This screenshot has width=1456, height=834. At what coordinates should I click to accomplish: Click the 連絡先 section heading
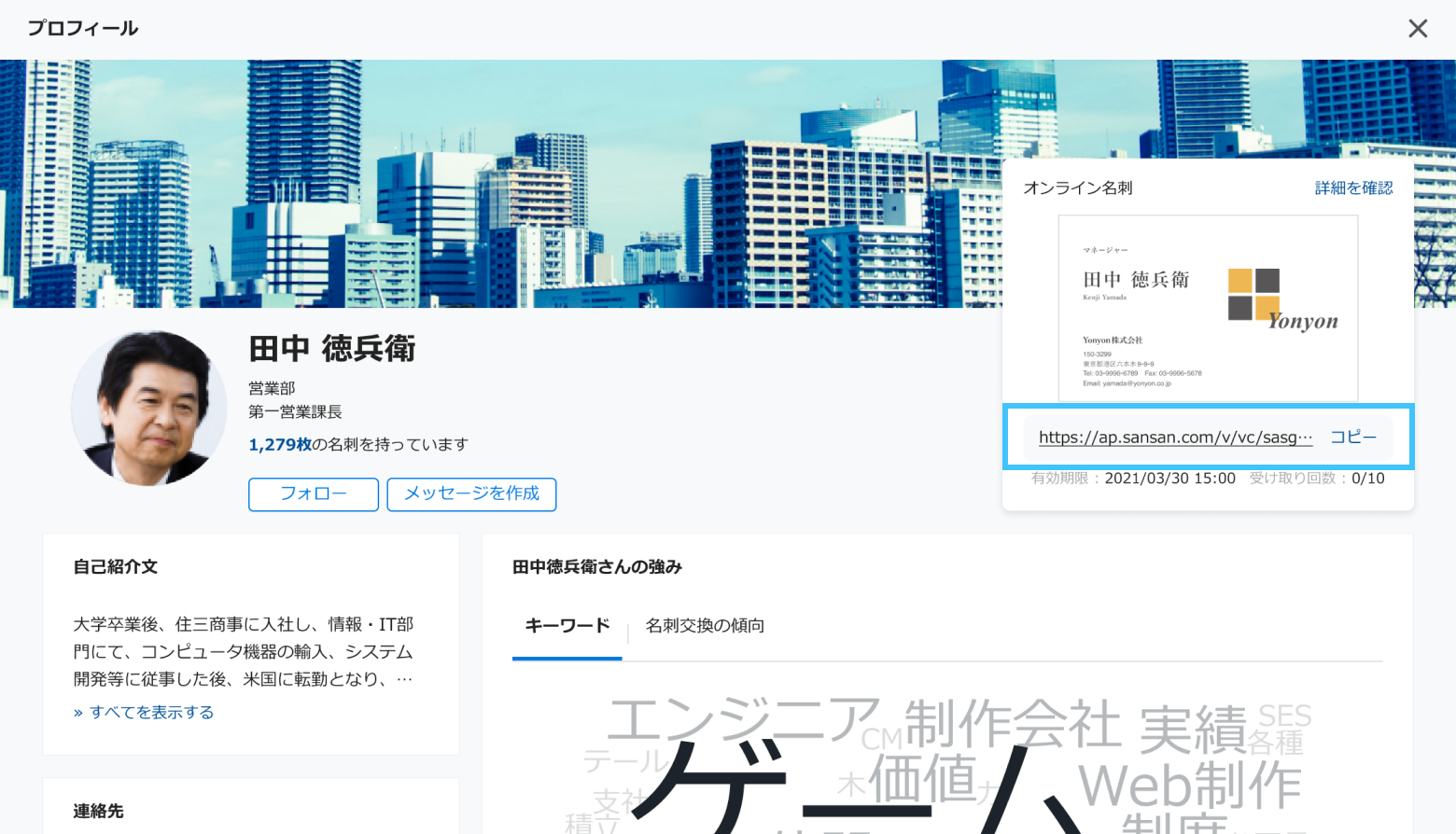coord(99,812)
